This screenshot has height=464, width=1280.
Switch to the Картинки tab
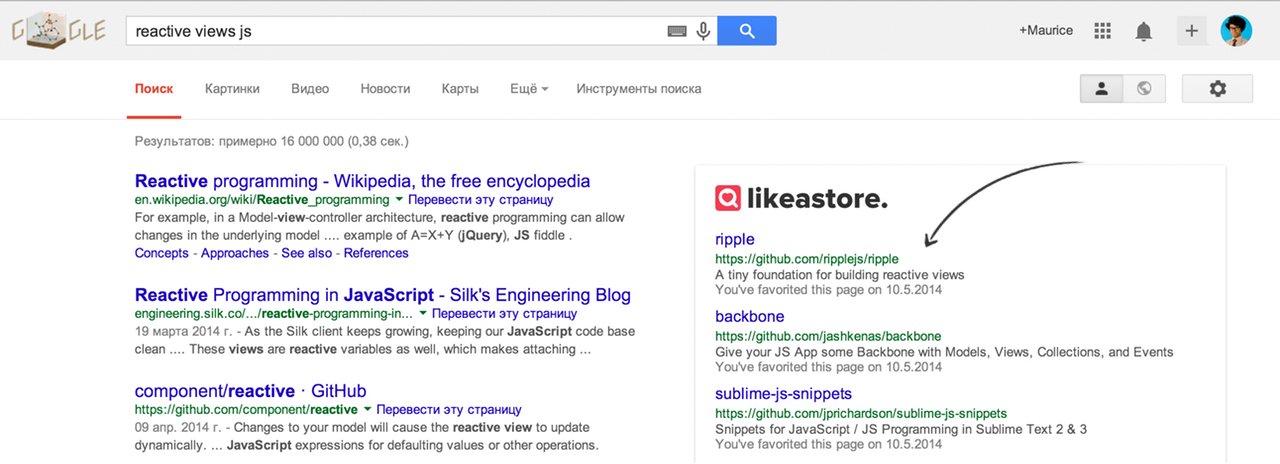click(x=232, y=88)
